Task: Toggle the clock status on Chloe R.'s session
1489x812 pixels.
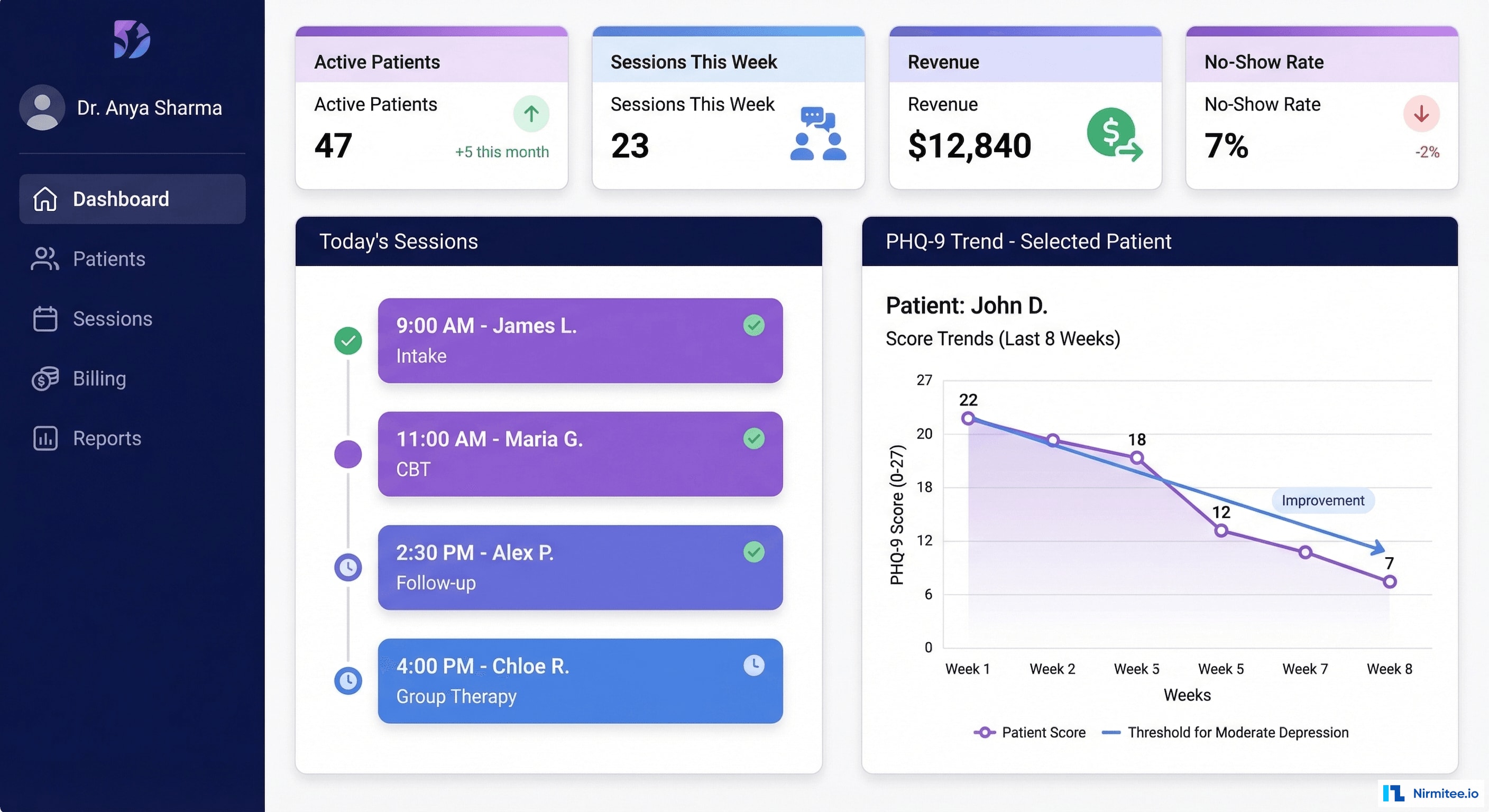Action: (x=755, y=665)
